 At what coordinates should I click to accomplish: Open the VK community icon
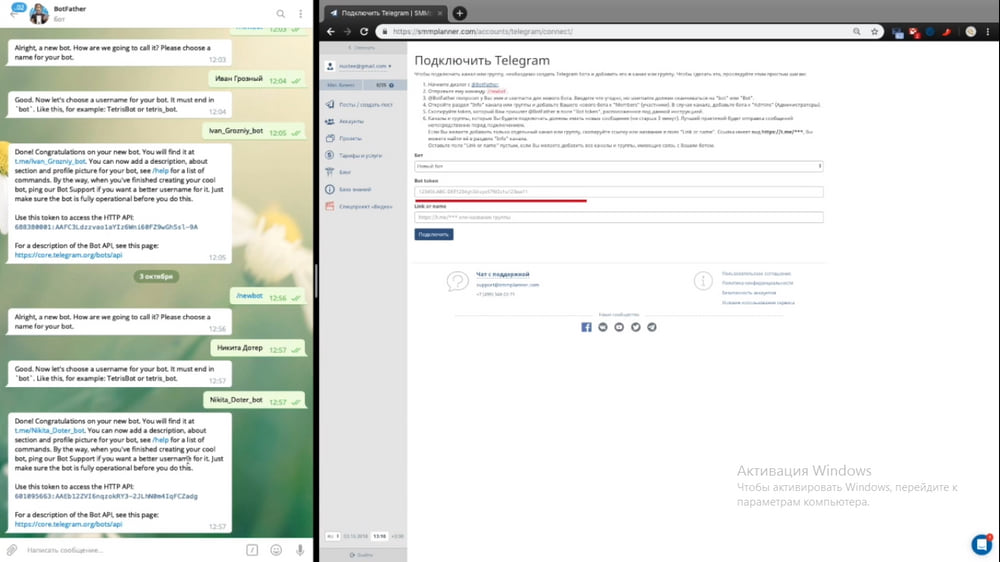(603, 327)
